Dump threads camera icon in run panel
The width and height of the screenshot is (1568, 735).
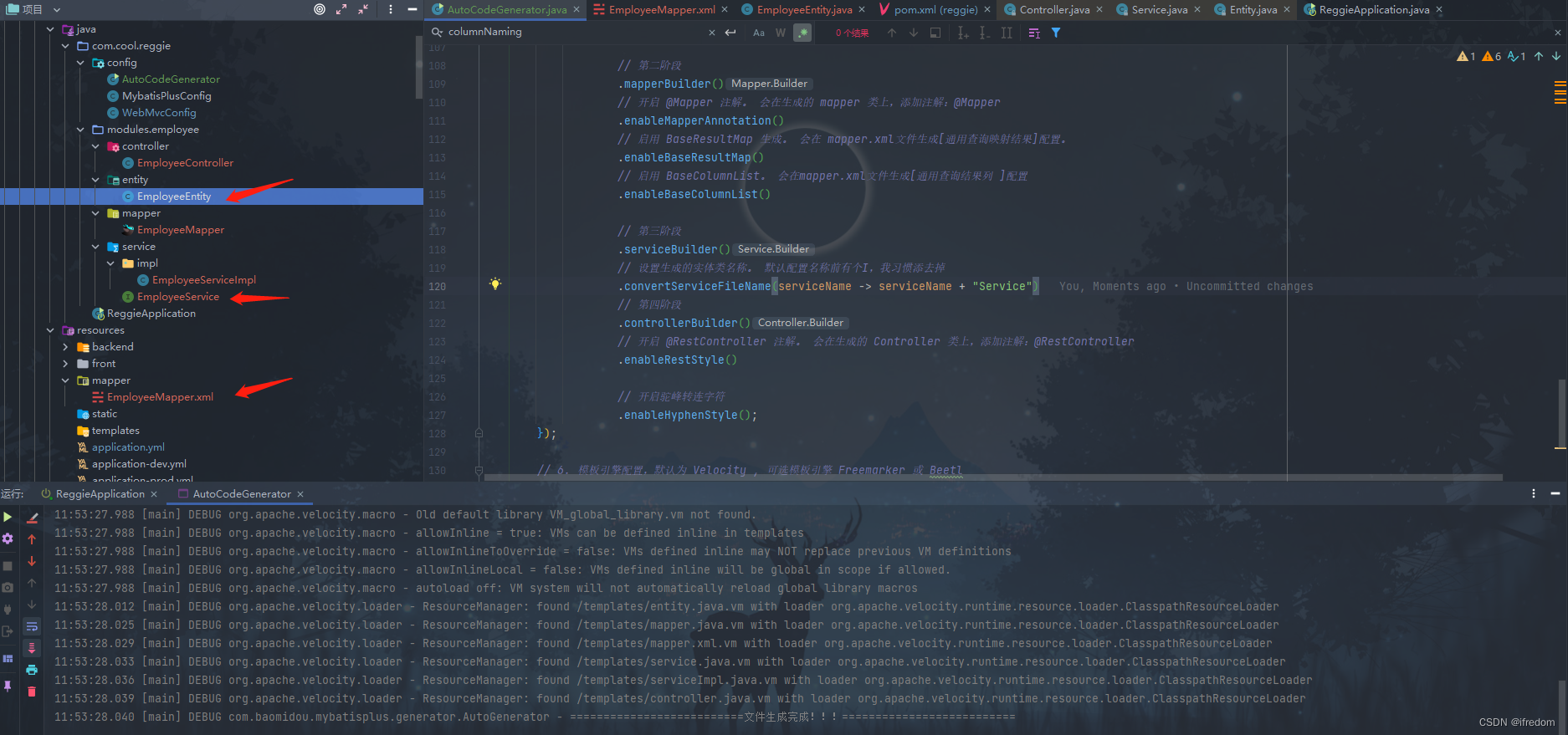(8, 588)
